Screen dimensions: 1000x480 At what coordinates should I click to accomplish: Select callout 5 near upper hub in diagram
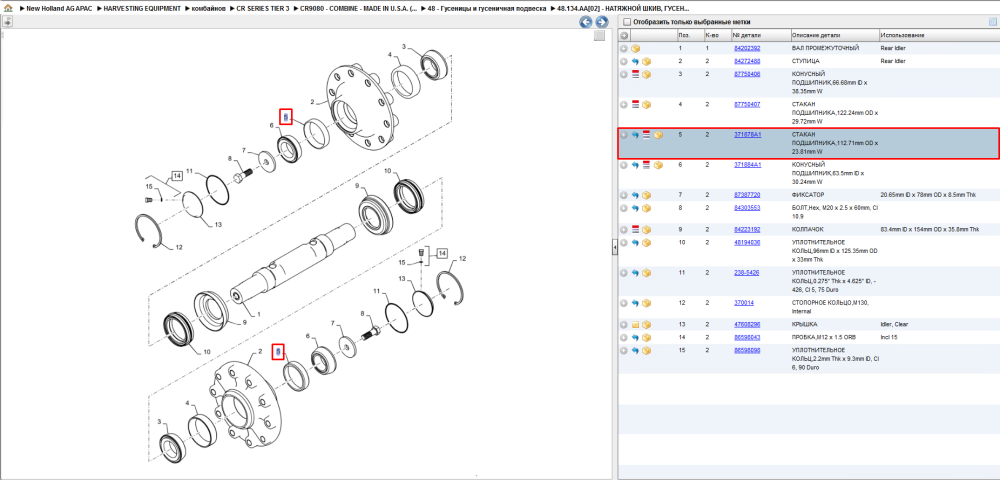coord(286,117)
